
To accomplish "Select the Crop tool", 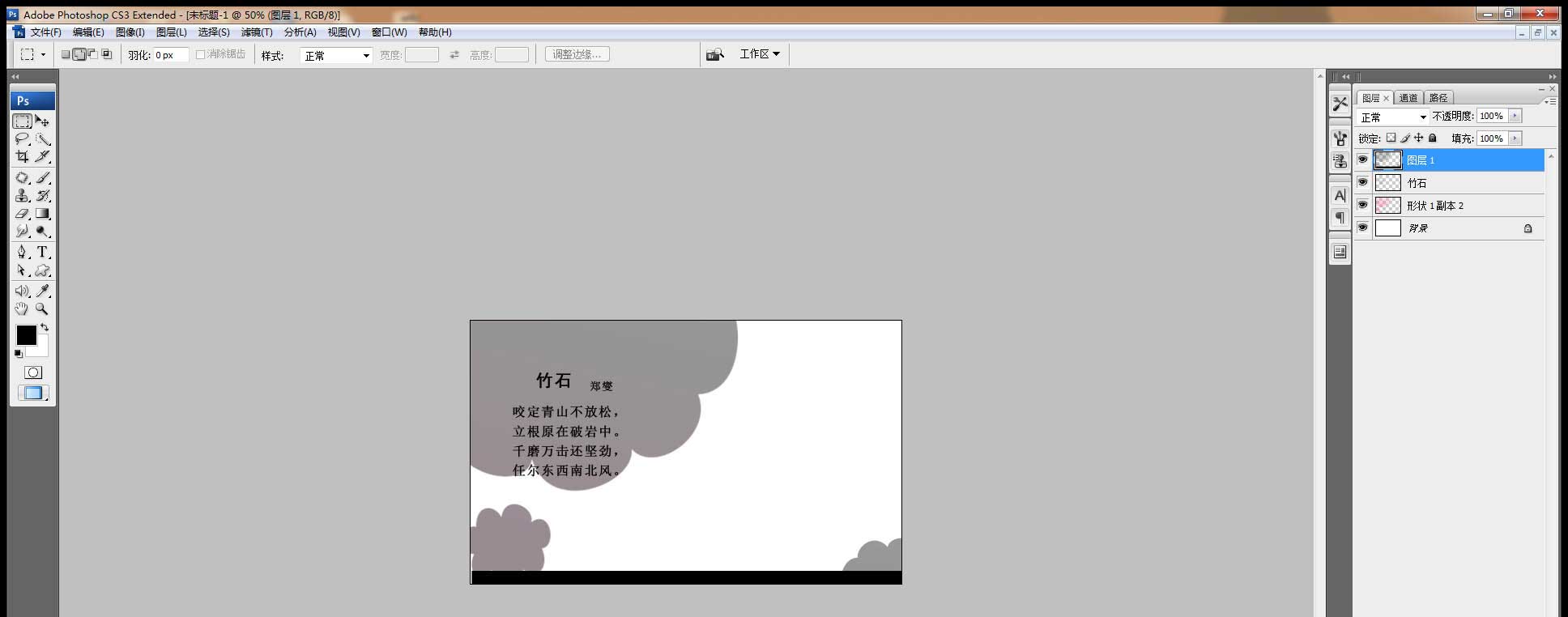I will [x=23, y=156].
